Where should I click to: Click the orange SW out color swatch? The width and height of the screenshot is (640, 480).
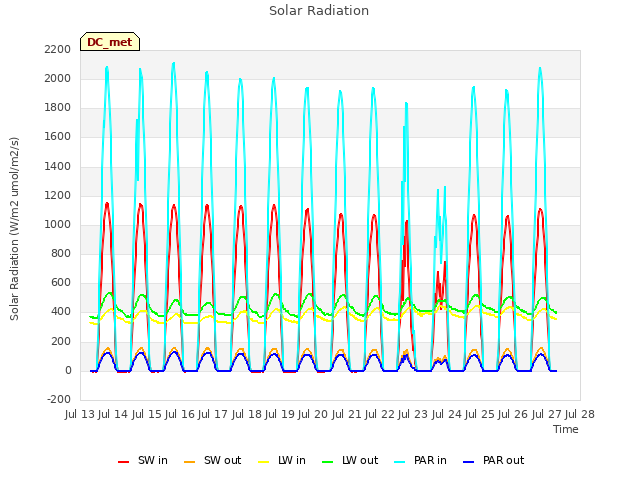click(189, 462)
